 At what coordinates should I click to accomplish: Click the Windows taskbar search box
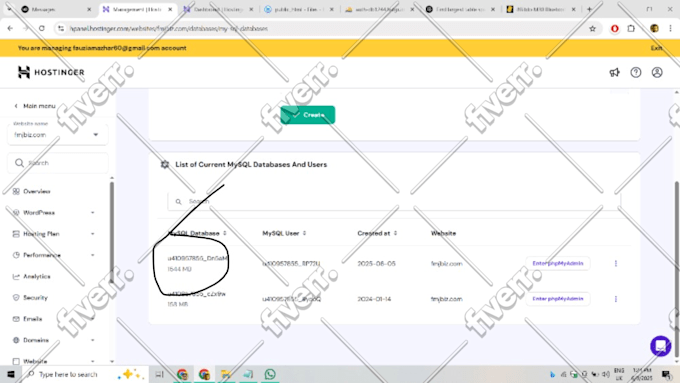tap(85, 374)
